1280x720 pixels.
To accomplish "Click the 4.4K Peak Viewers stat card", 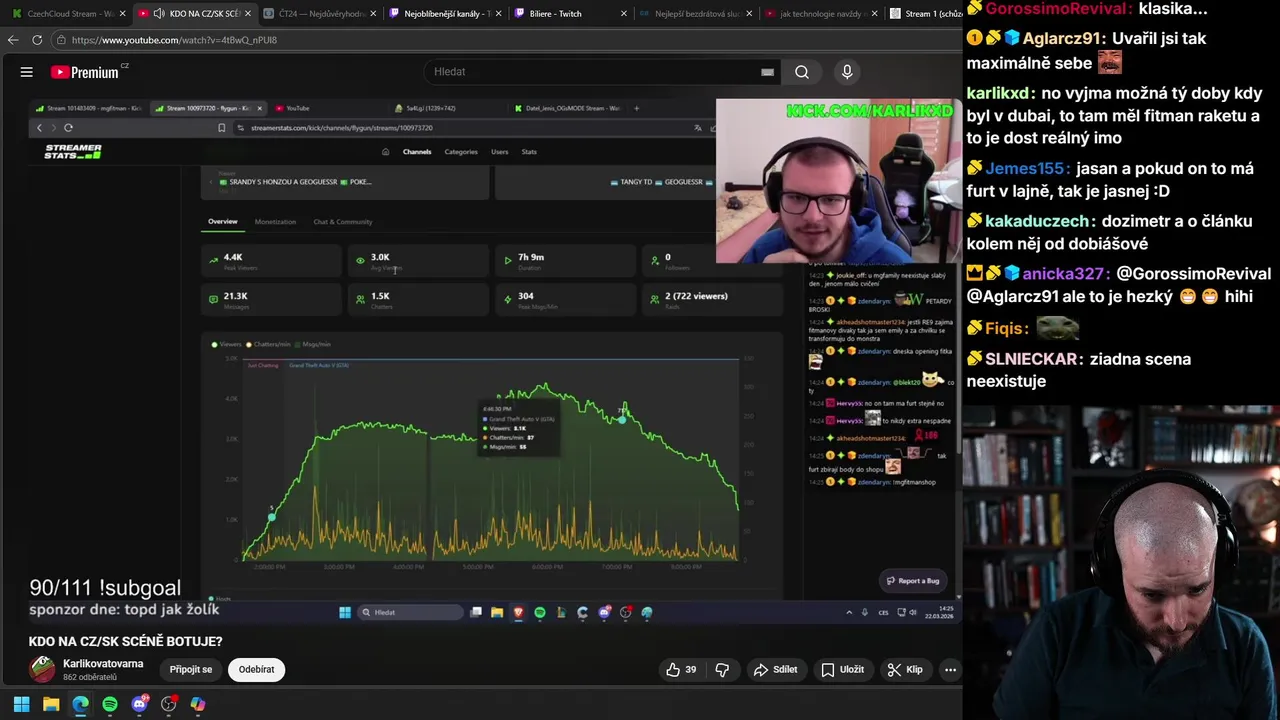I will coord(271,260).
